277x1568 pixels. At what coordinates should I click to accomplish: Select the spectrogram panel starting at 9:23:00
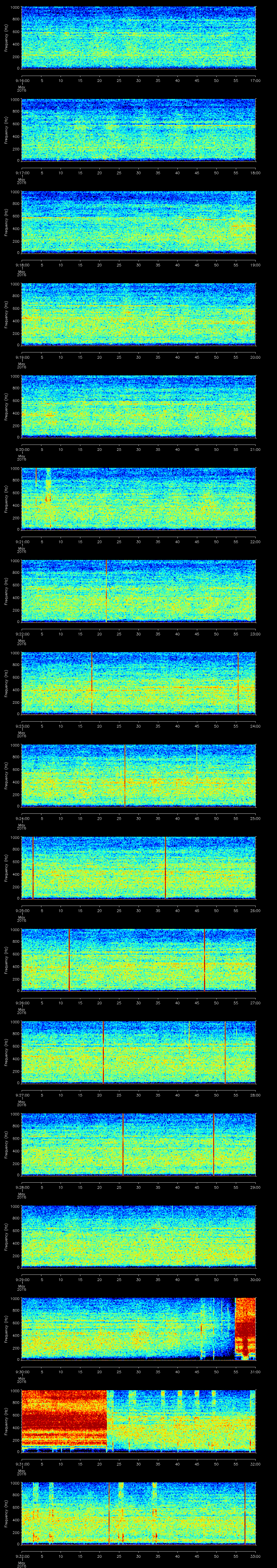[x=139, y=683]
